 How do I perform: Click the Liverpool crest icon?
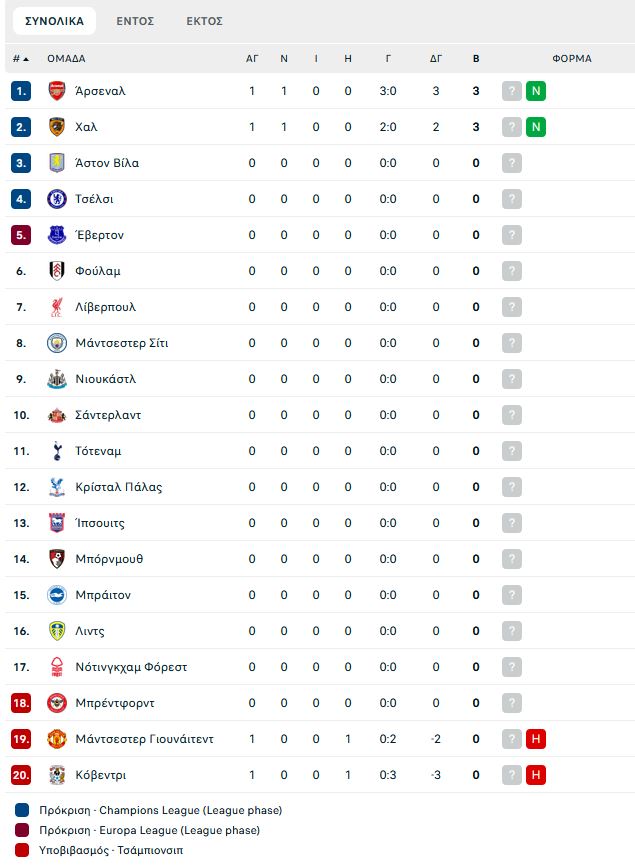57,307
